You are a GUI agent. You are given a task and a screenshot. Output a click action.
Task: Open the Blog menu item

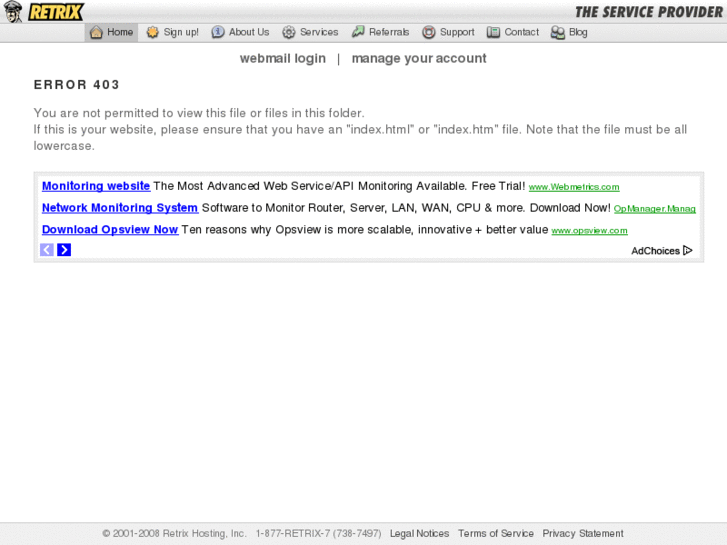[x=569, y=32]
